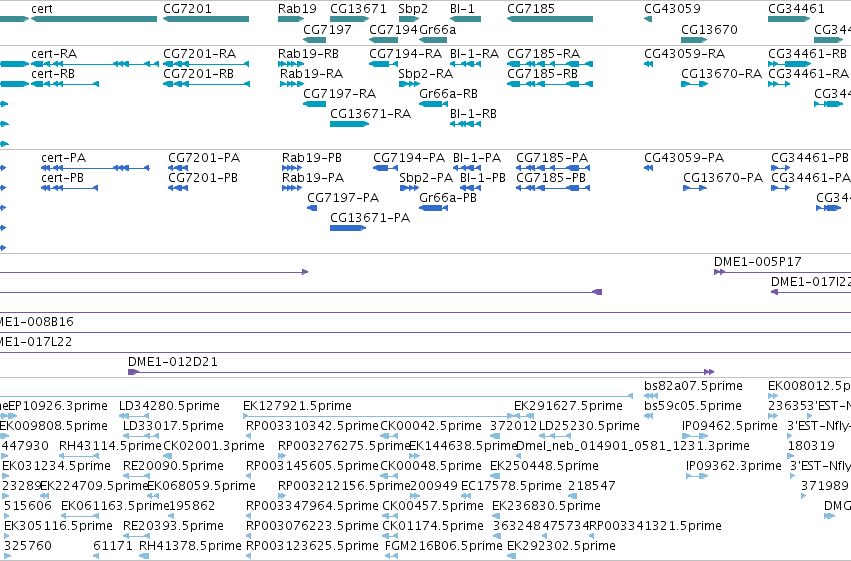
Task: Click the CG7194-PA protein feature
Action: pyautogui.click(x=385, y=168)
